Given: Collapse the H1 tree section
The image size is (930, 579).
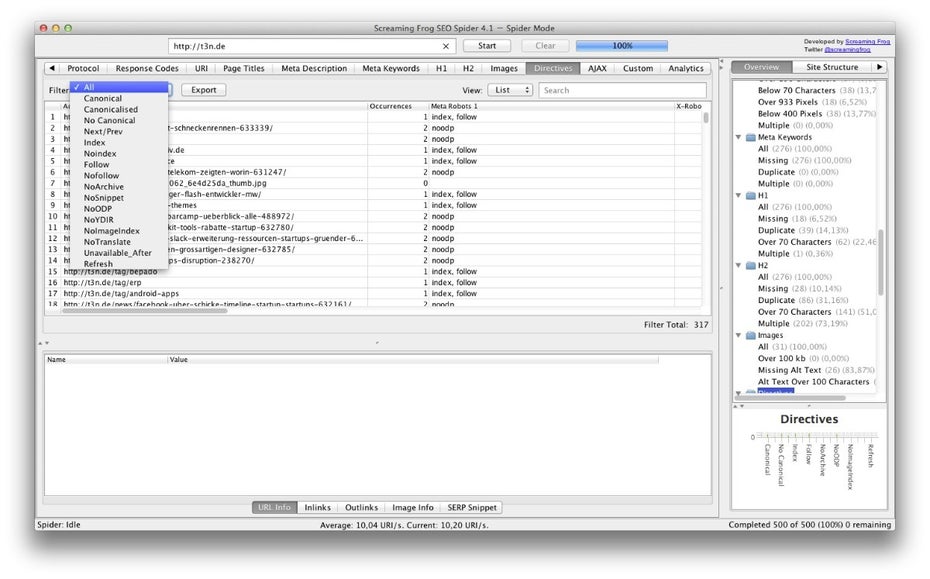Looking at the screenshot, I should coord(738,195).
